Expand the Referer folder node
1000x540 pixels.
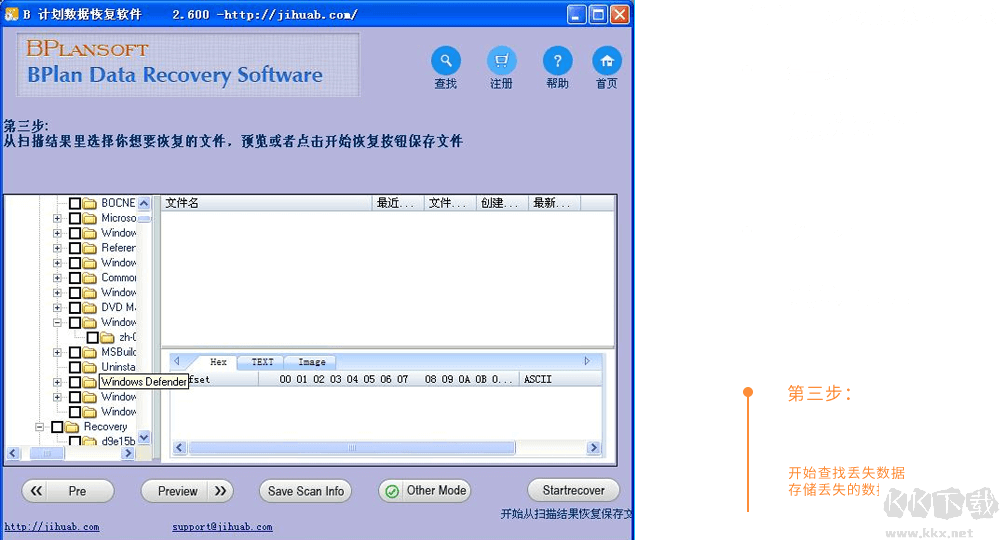pos(57,248)
